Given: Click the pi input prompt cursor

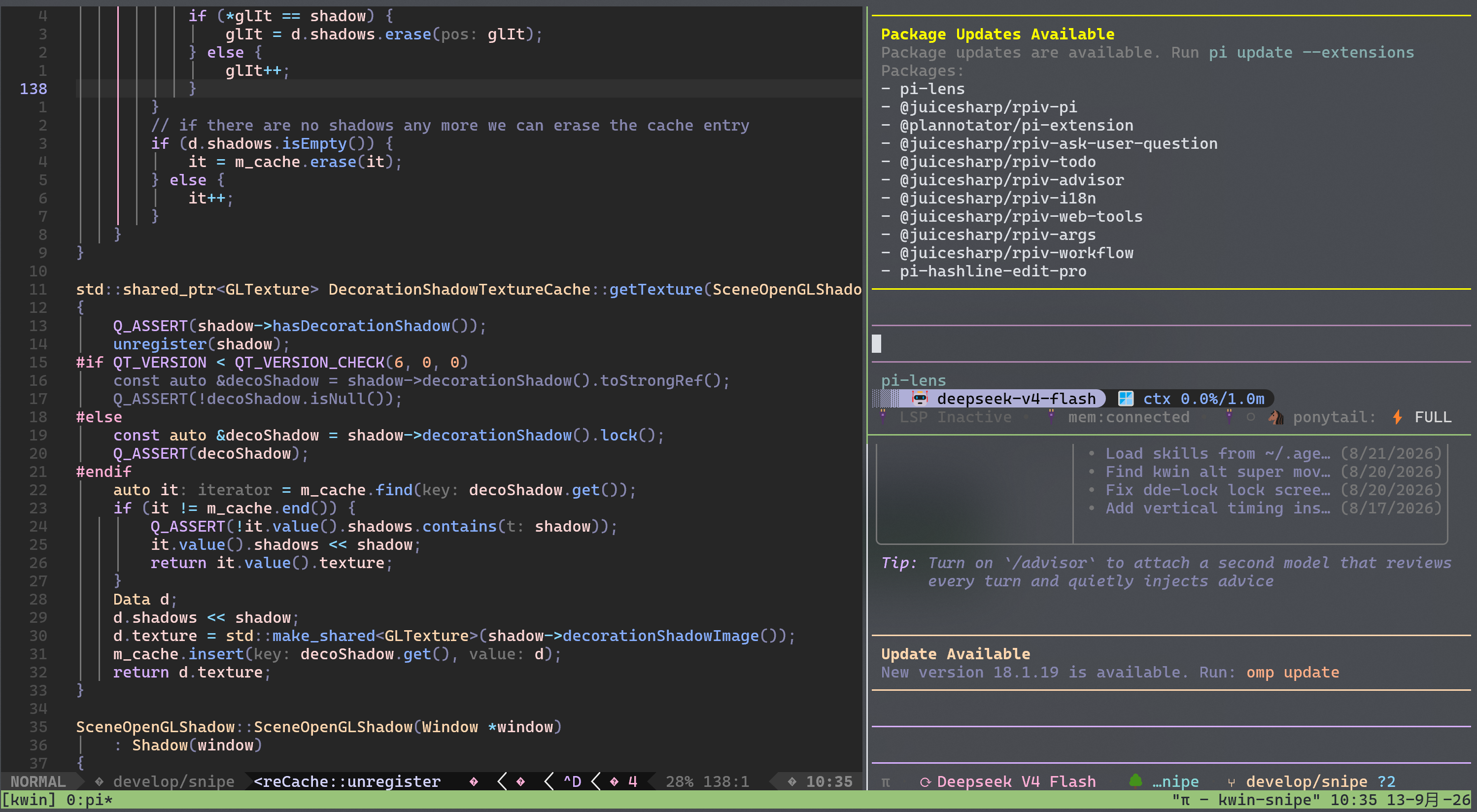Looking at the screenshot, I should pyautogui.click(x=877, y=343).
